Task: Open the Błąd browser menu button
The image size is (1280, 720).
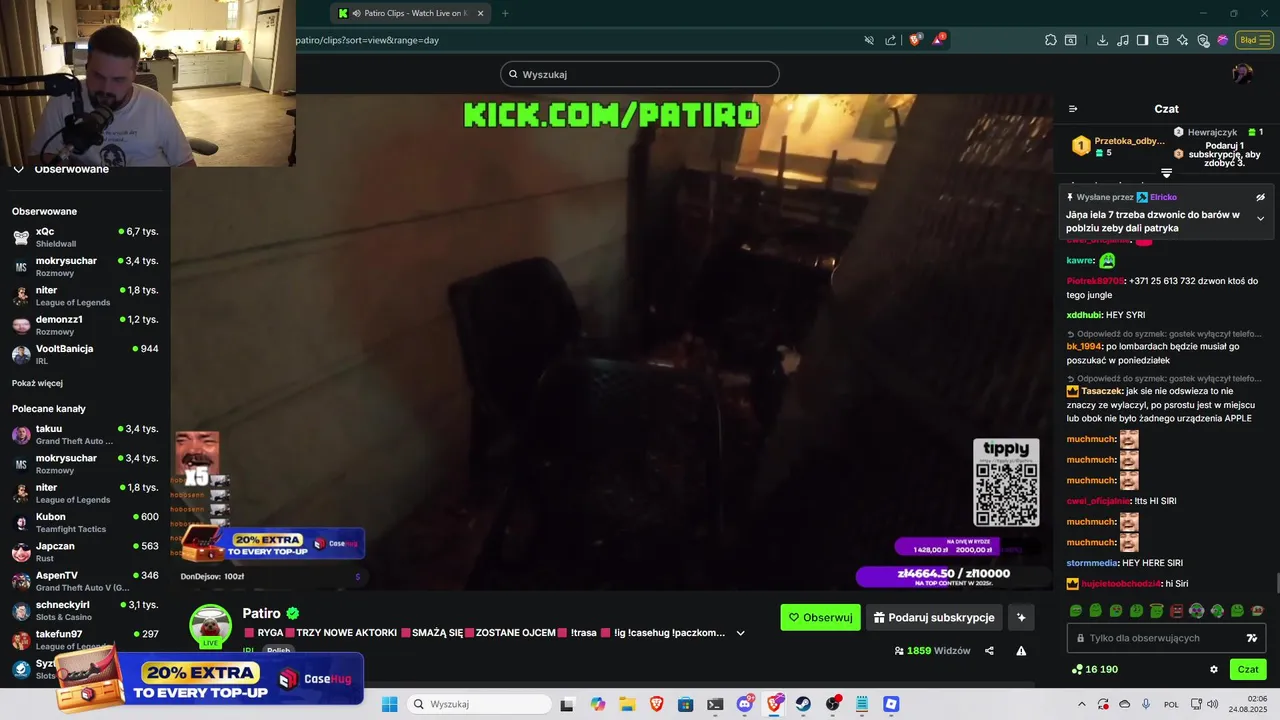Action: [1254, 40]
